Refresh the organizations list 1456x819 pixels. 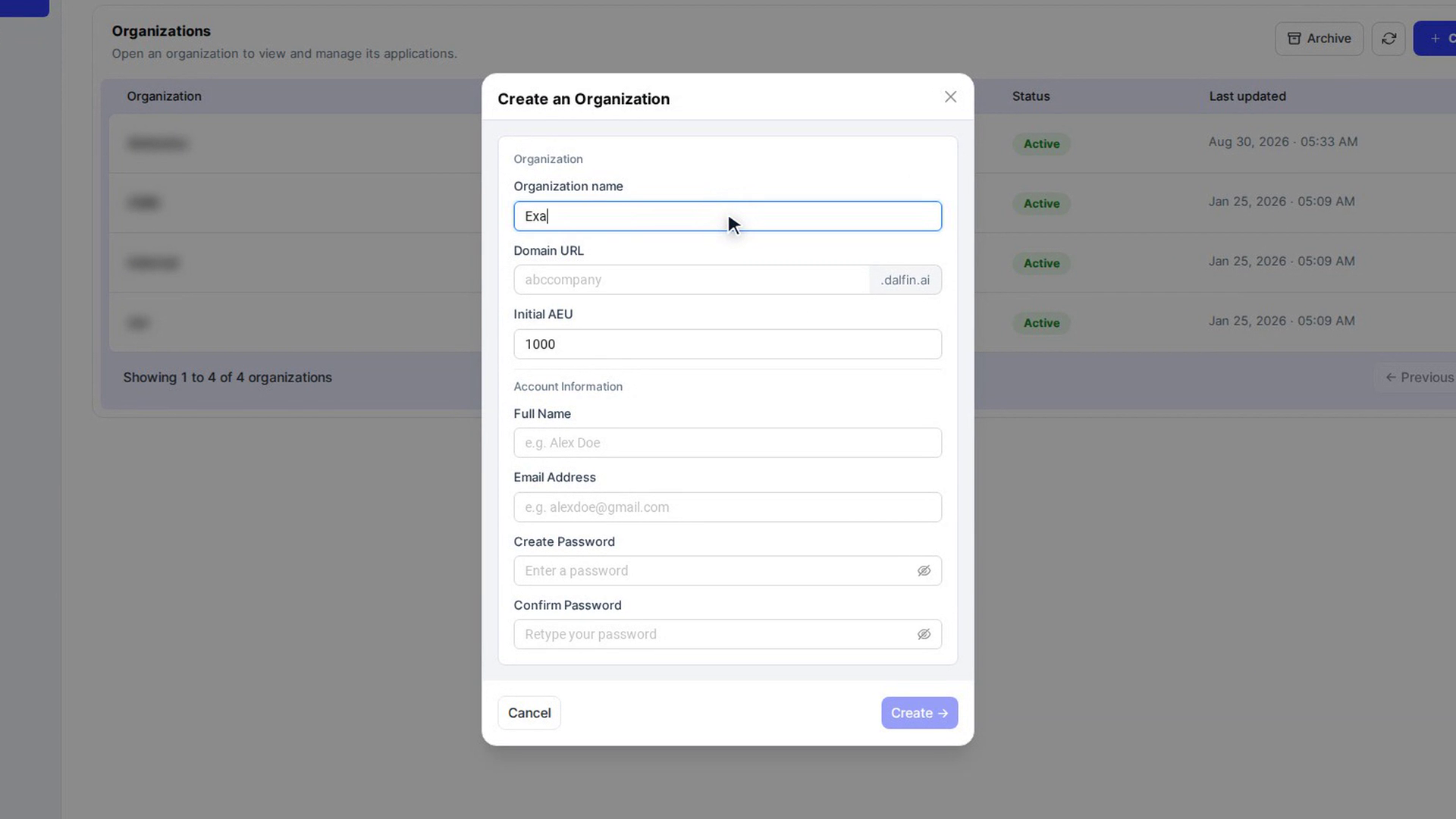(1389, 39)
